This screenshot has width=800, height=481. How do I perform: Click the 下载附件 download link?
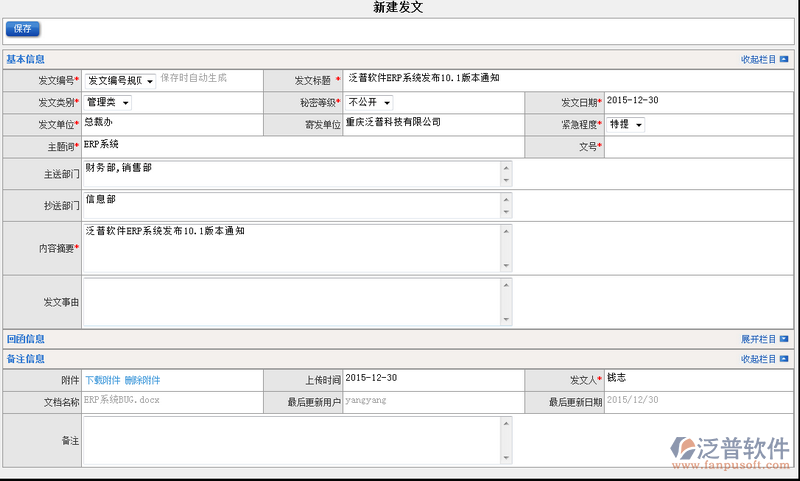(102, 380)
